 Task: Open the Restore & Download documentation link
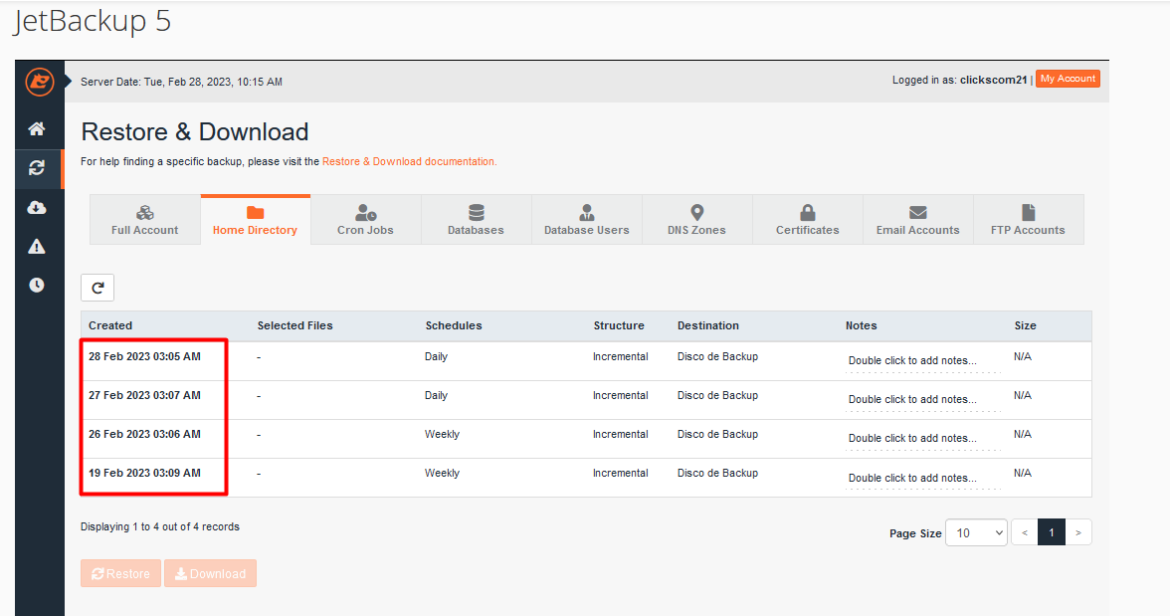tap(409, 160)
